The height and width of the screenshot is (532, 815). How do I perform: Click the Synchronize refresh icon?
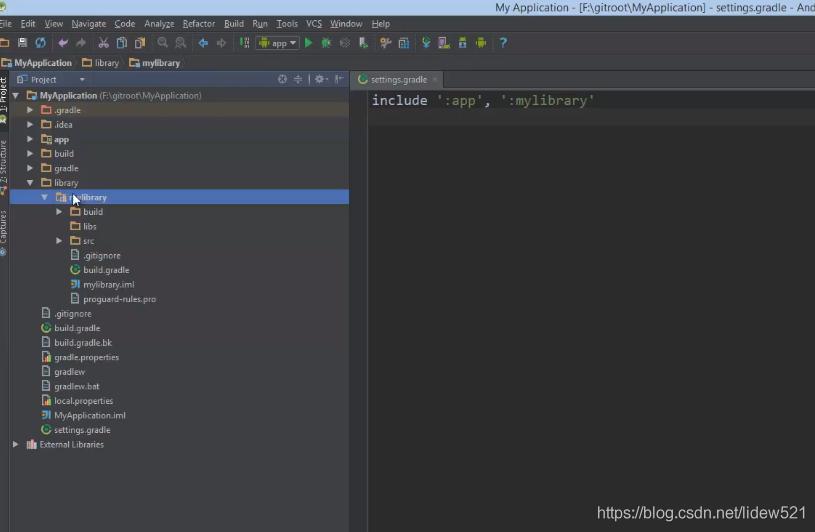[x=41, y=43]
